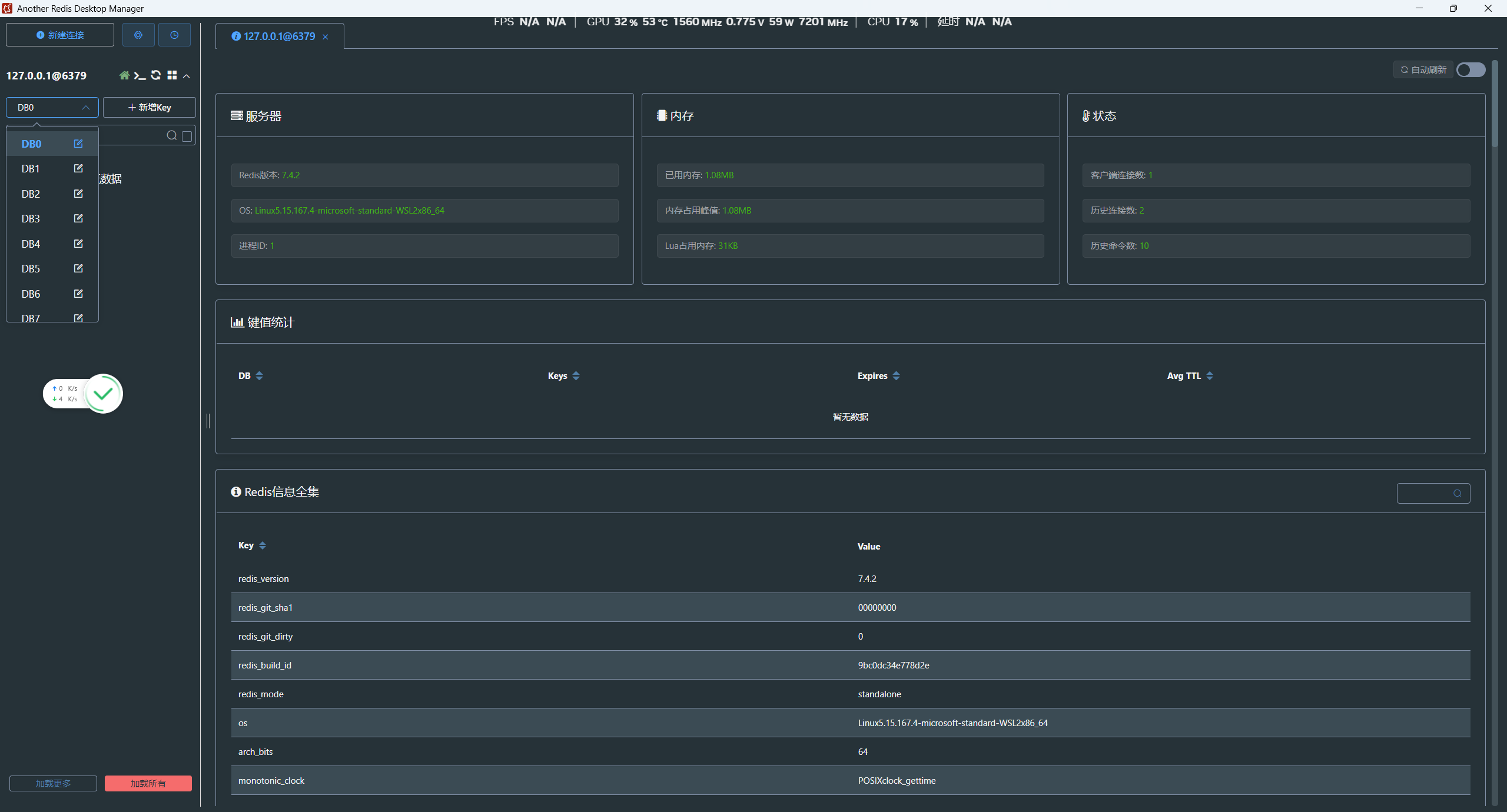Collapse the 127.0.0.1@6379 connection chevron

tap(187, 76)
